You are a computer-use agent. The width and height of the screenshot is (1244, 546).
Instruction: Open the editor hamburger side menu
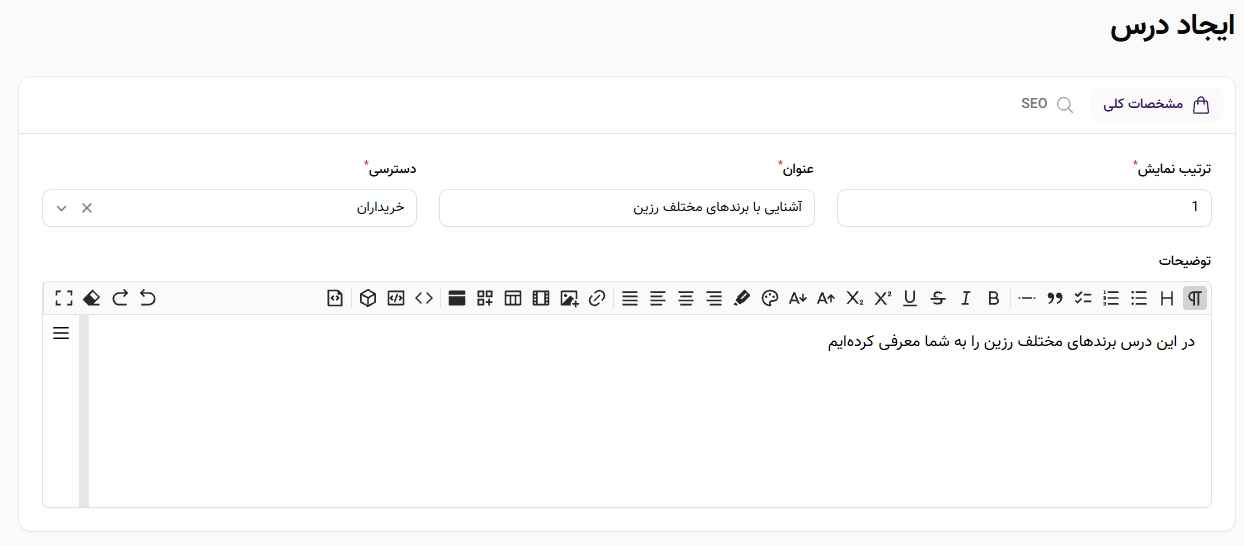61,333
